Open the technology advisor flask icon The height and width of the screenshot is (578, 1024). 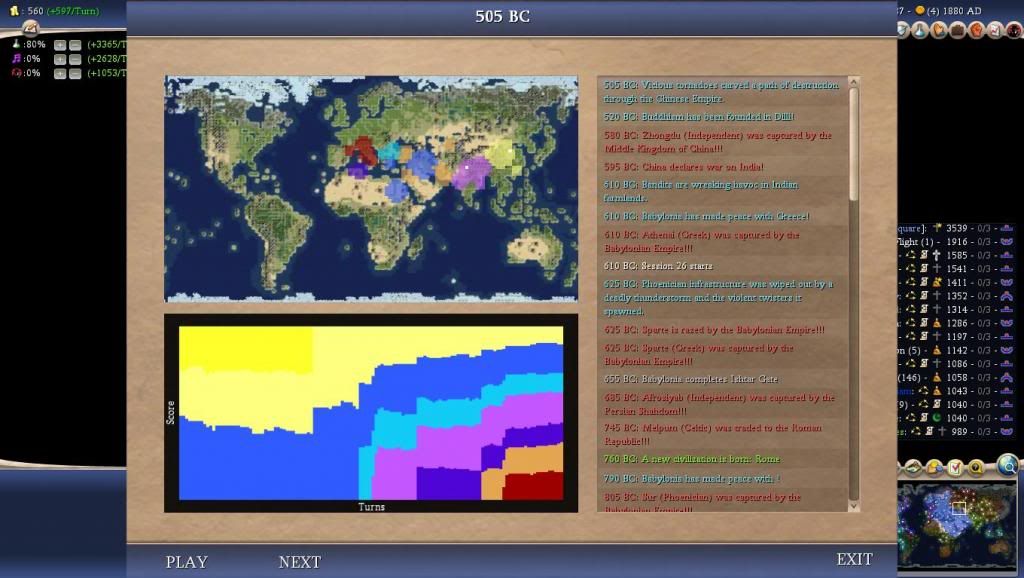pyautogui.click(x=920, y=29)
